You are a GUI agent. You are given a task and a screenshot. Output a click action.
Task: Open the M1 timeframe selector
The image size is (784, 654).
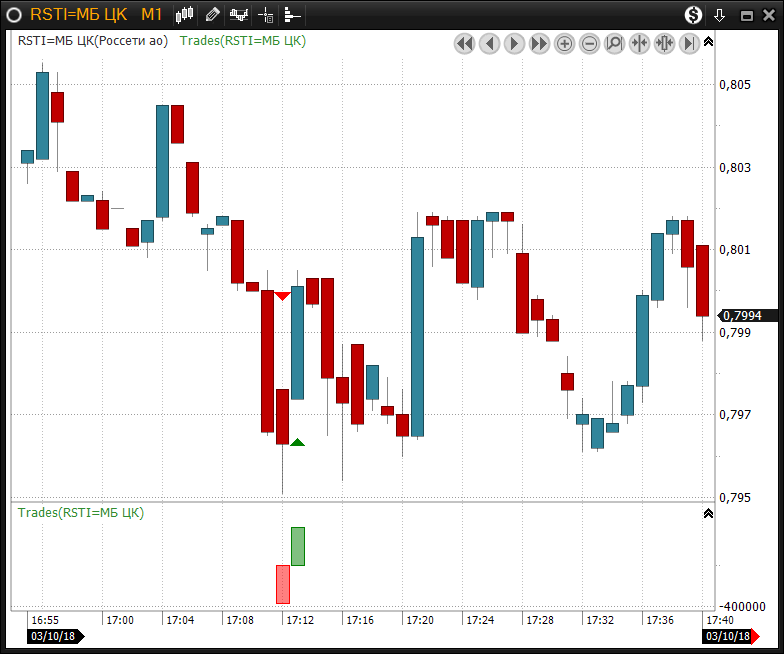[x=151, y=14]
